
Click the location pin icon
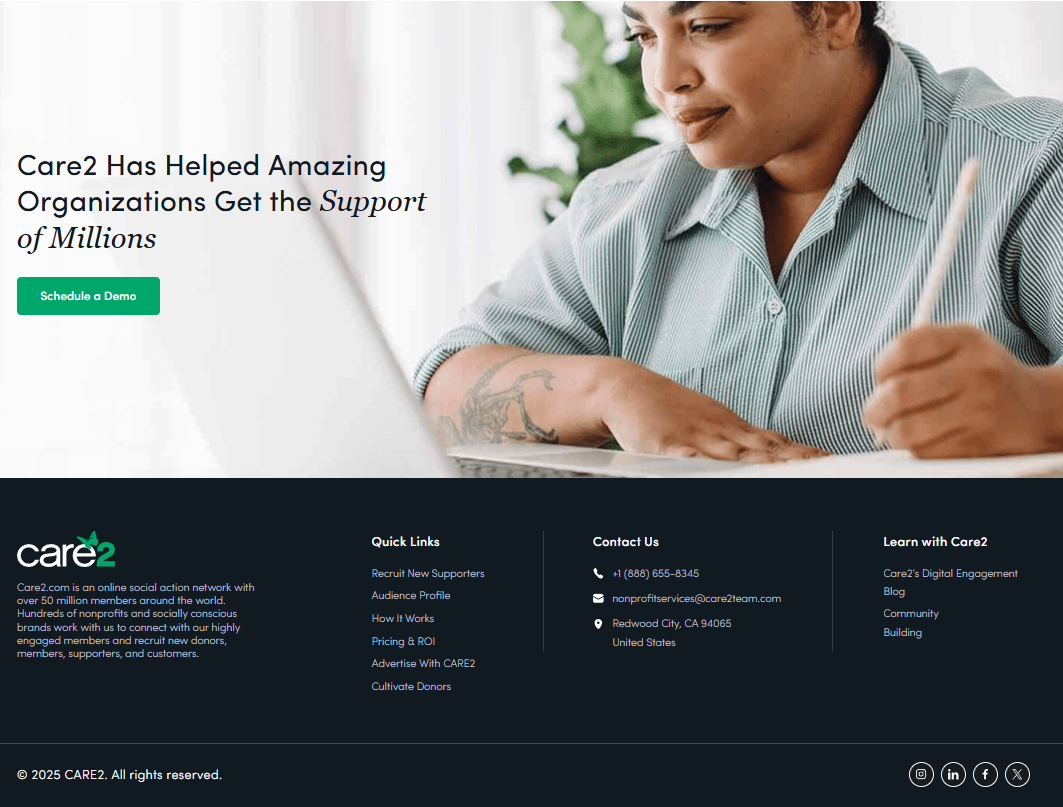pyautogui.click(x=598, y=624)
